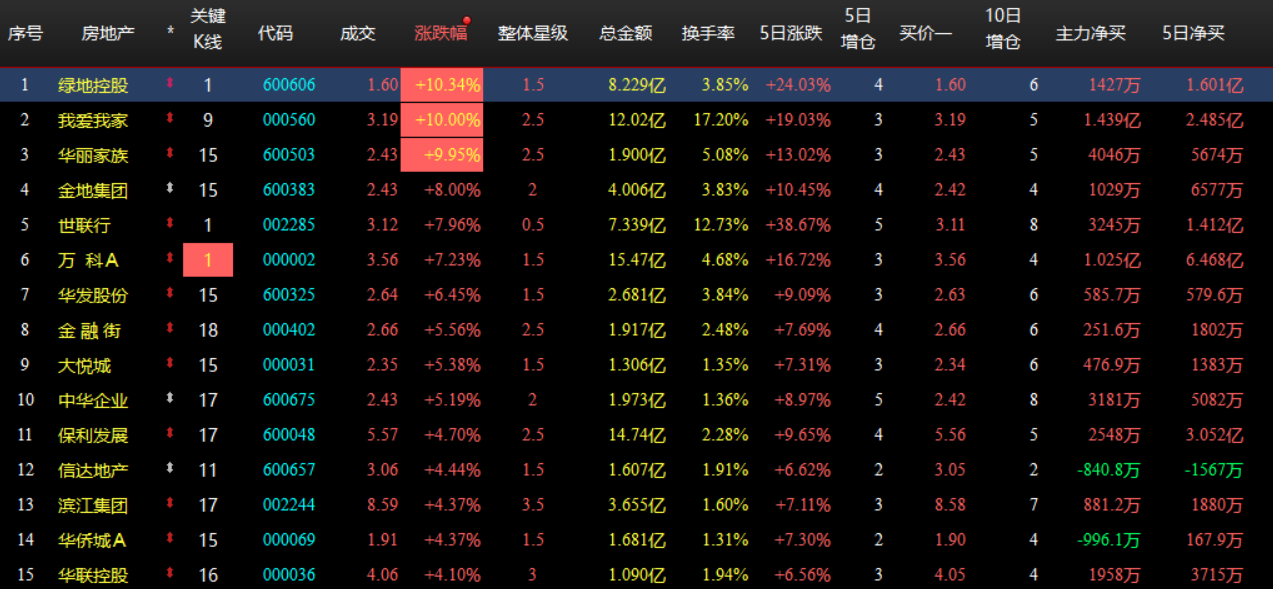Select the 万科A stock name
Image resolution: width=1273 pixels, height=589 pixels.
coord(88,260)
